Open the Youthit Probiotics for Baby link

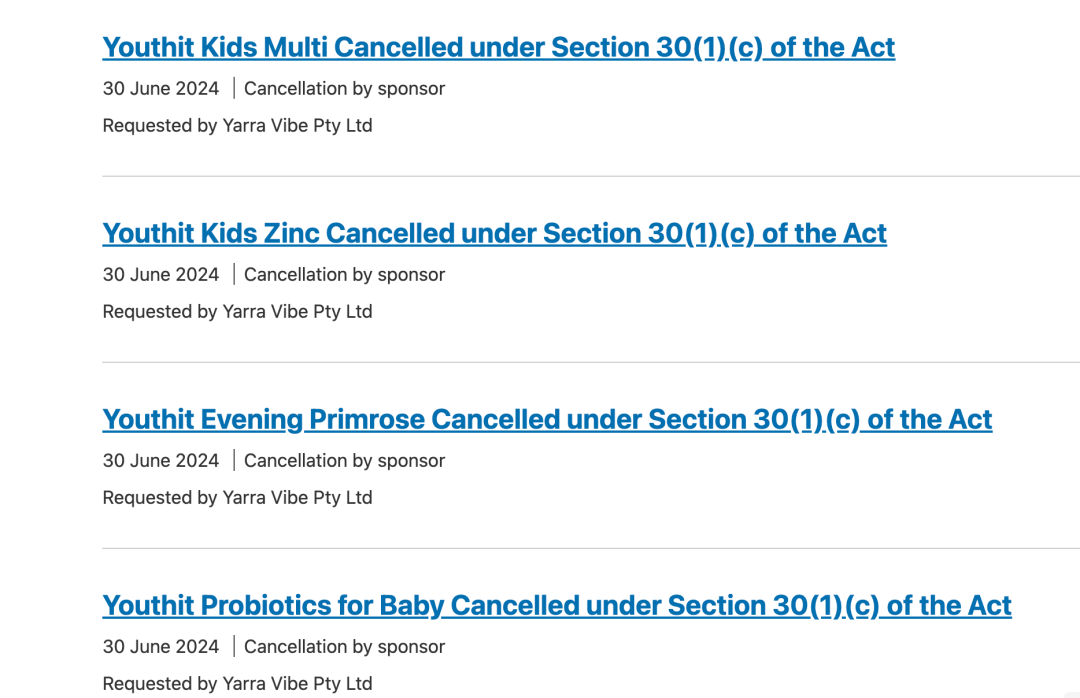tap(557, 605)
